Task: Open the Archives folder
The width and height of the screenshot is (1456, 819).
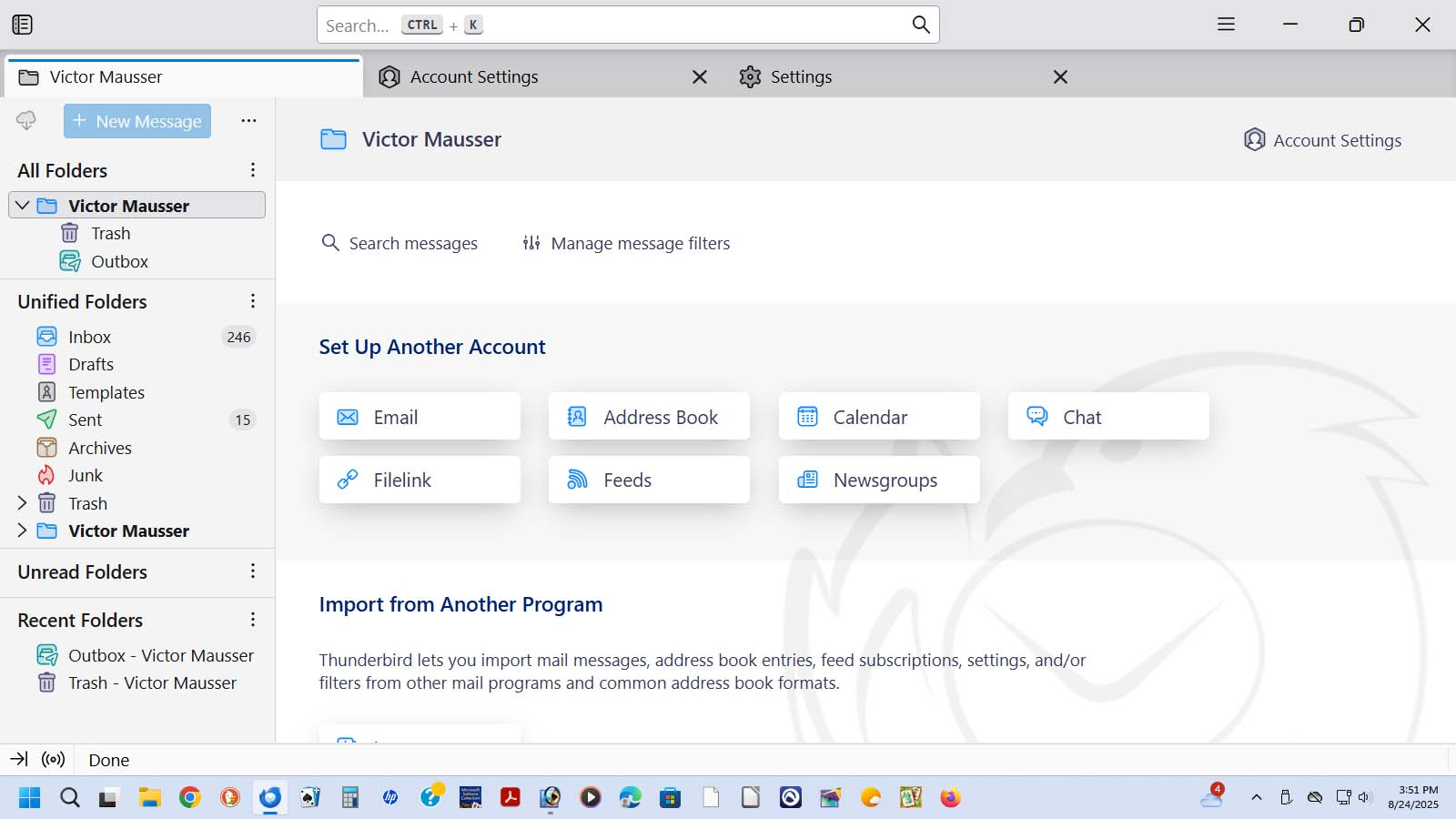Action: pos(137,448)
